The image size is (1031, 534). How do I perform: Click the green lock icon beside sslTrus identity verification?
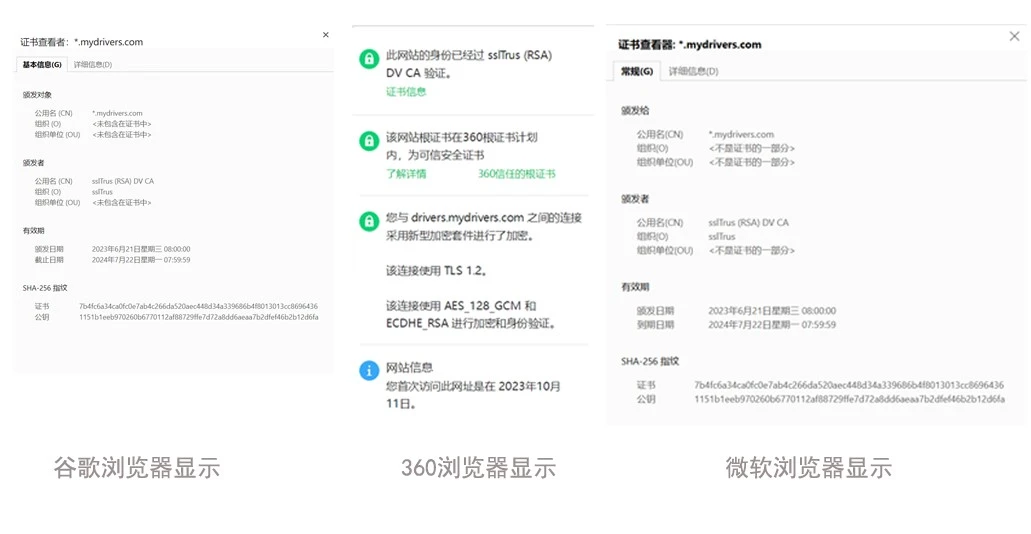click(x=369, y=59)
